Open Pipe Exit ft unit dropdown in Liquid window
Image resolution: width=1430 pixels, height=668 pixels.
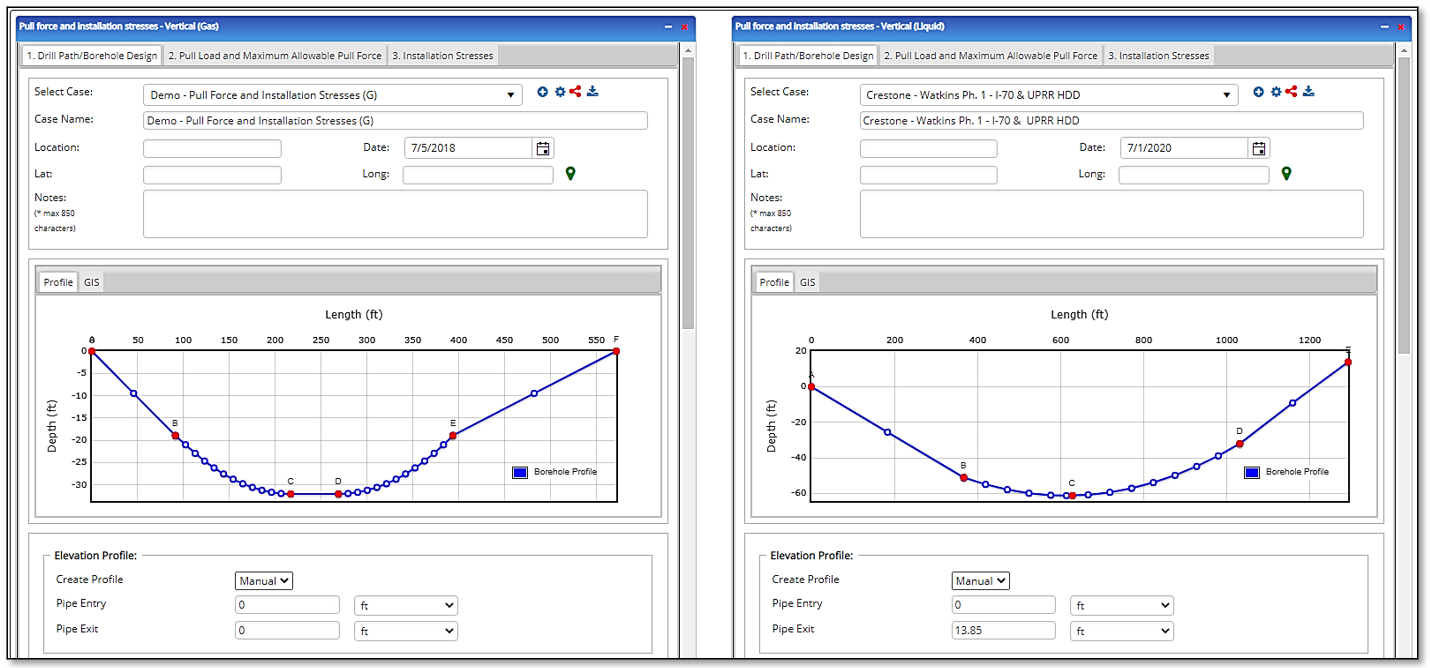[x=1121, y=631]
